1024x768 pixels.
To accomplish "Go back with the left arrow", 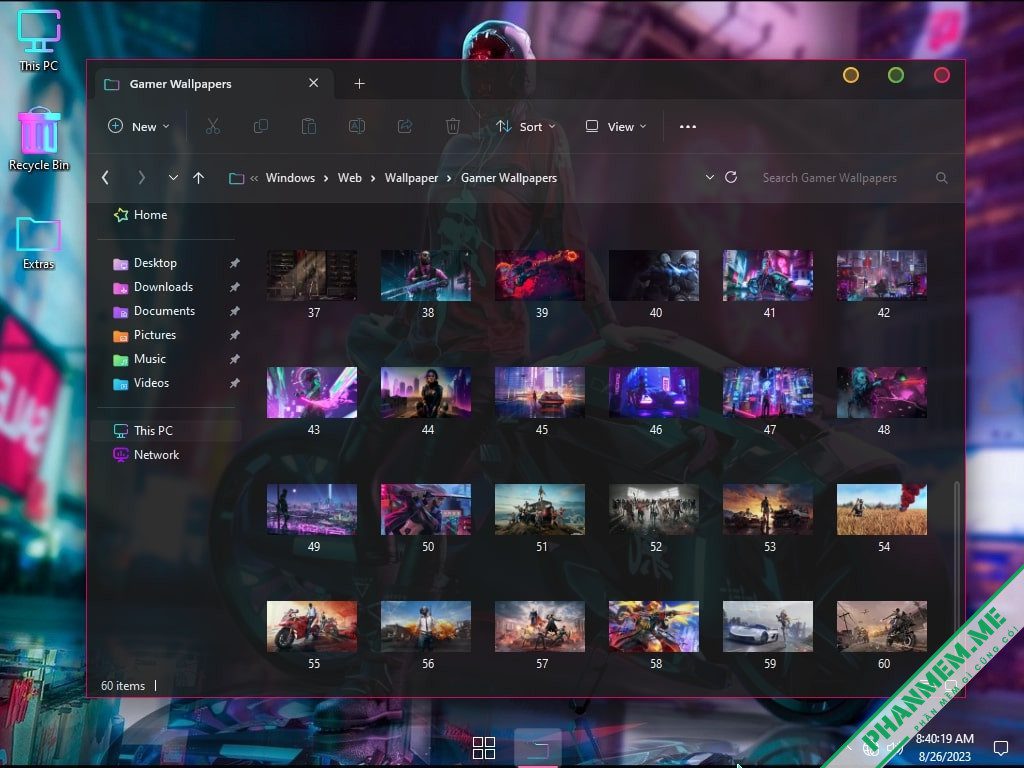I will pos(105,178).
